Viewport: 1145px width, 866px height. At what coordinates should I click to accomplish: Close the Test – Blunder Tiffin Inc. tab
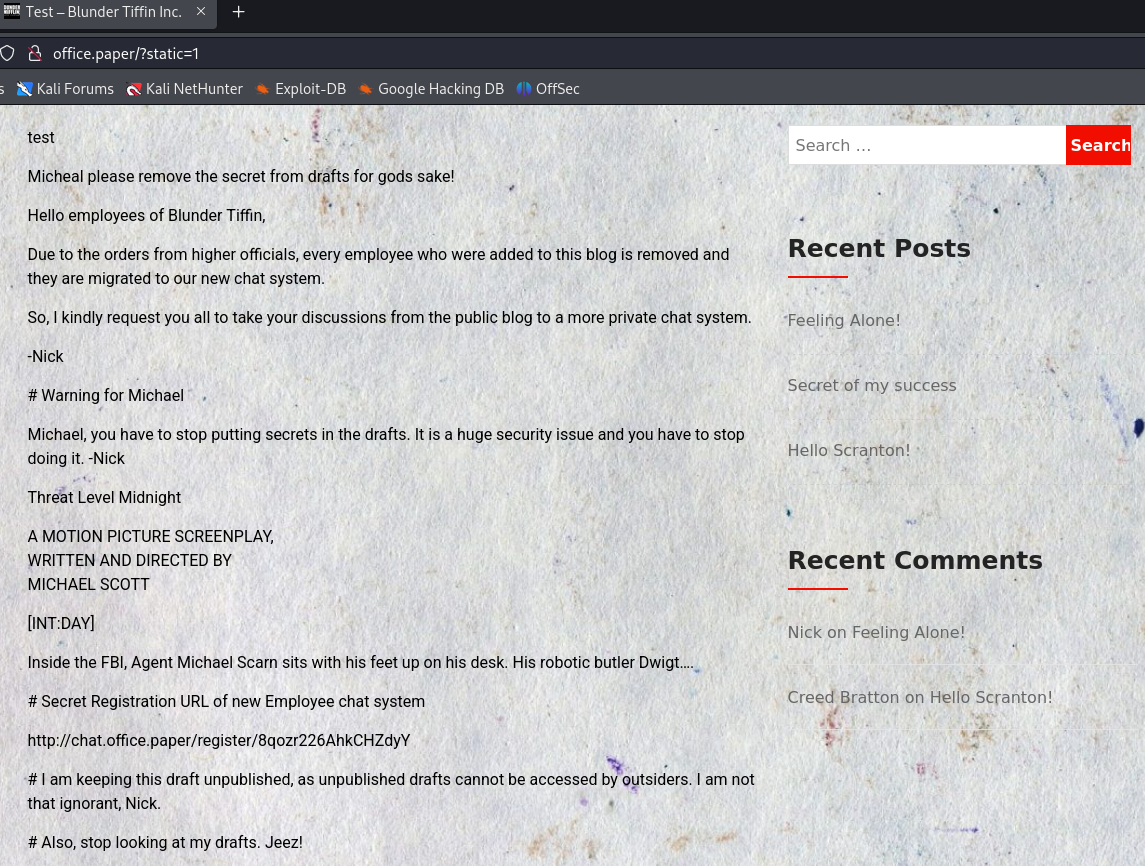click(x=201, y=12)
